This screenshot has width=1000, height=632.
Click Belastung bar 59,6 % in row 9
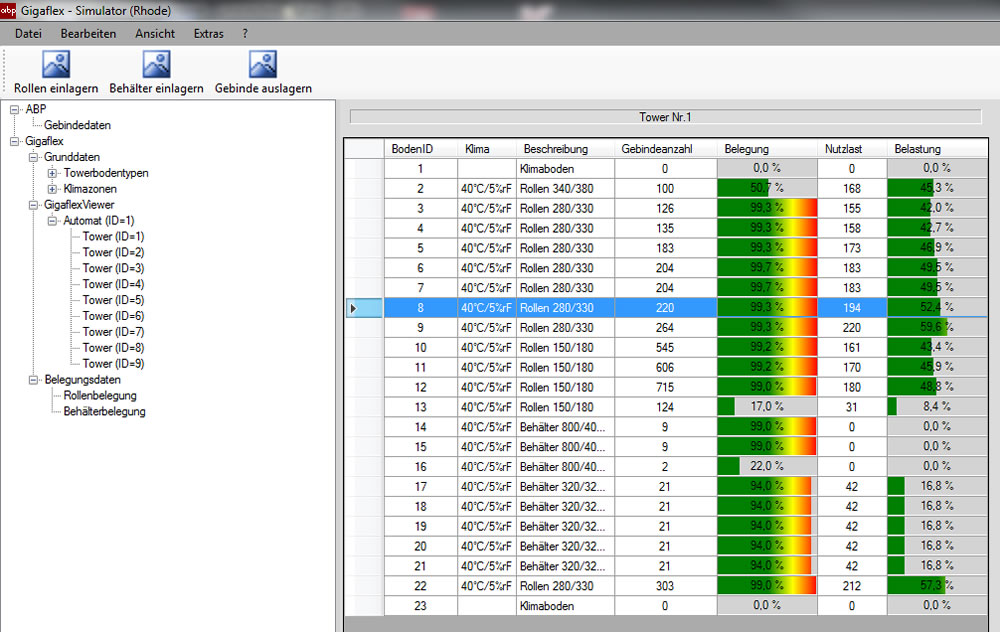[x=937, y=328]
